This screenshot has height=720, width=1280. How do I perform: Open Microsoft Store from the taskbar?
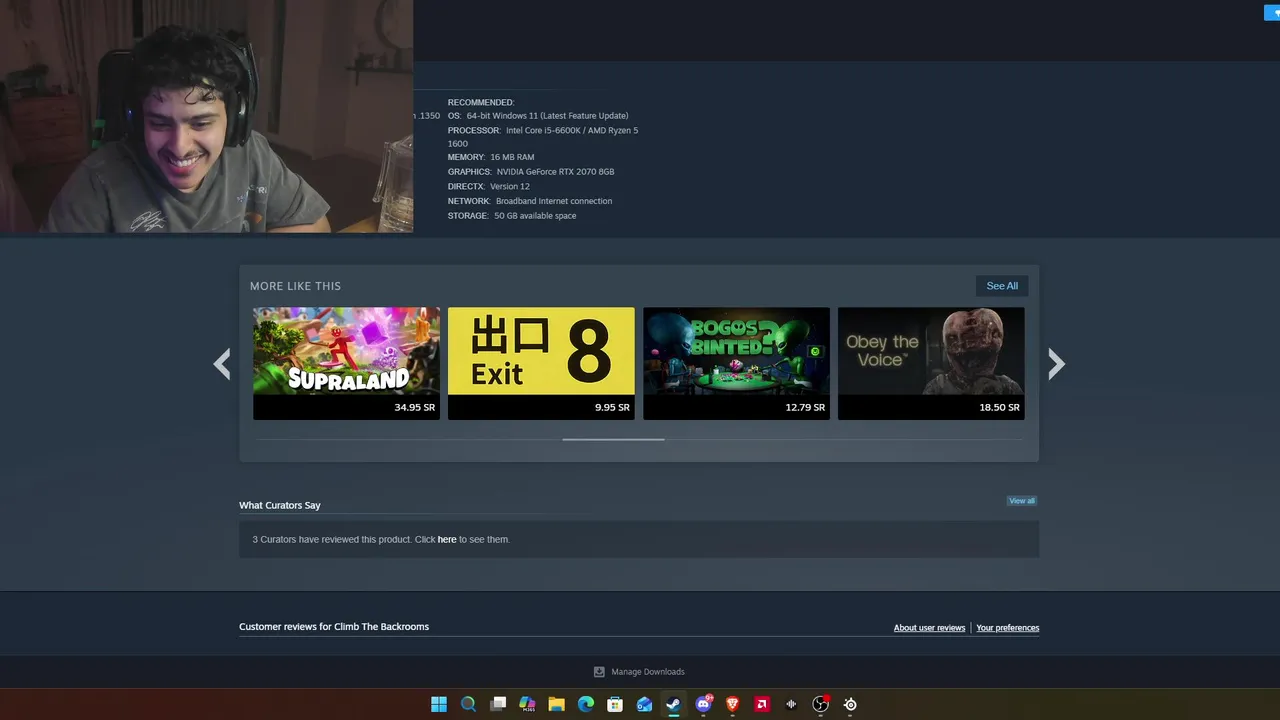(615, 704)
